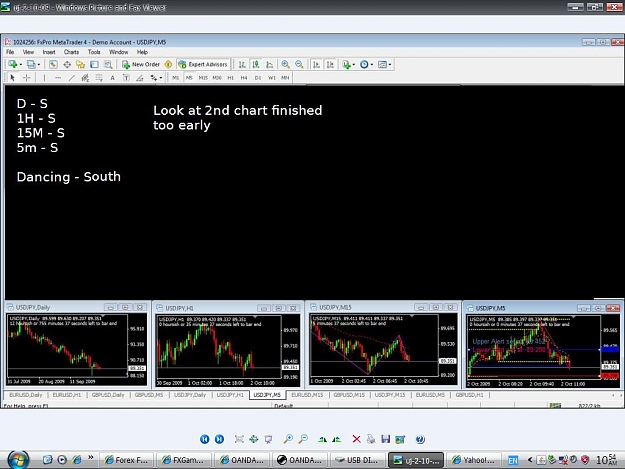Click the 'Dancing - South' text
Screen dimensions: 625x469
pyautogui.click(x=69, y=177)
